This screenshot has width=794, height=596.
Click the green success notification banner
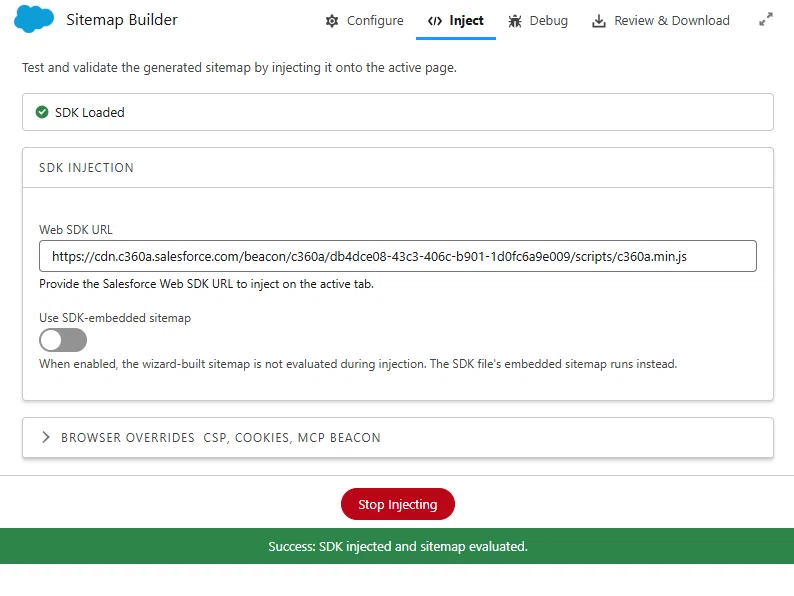click(397, 546)
